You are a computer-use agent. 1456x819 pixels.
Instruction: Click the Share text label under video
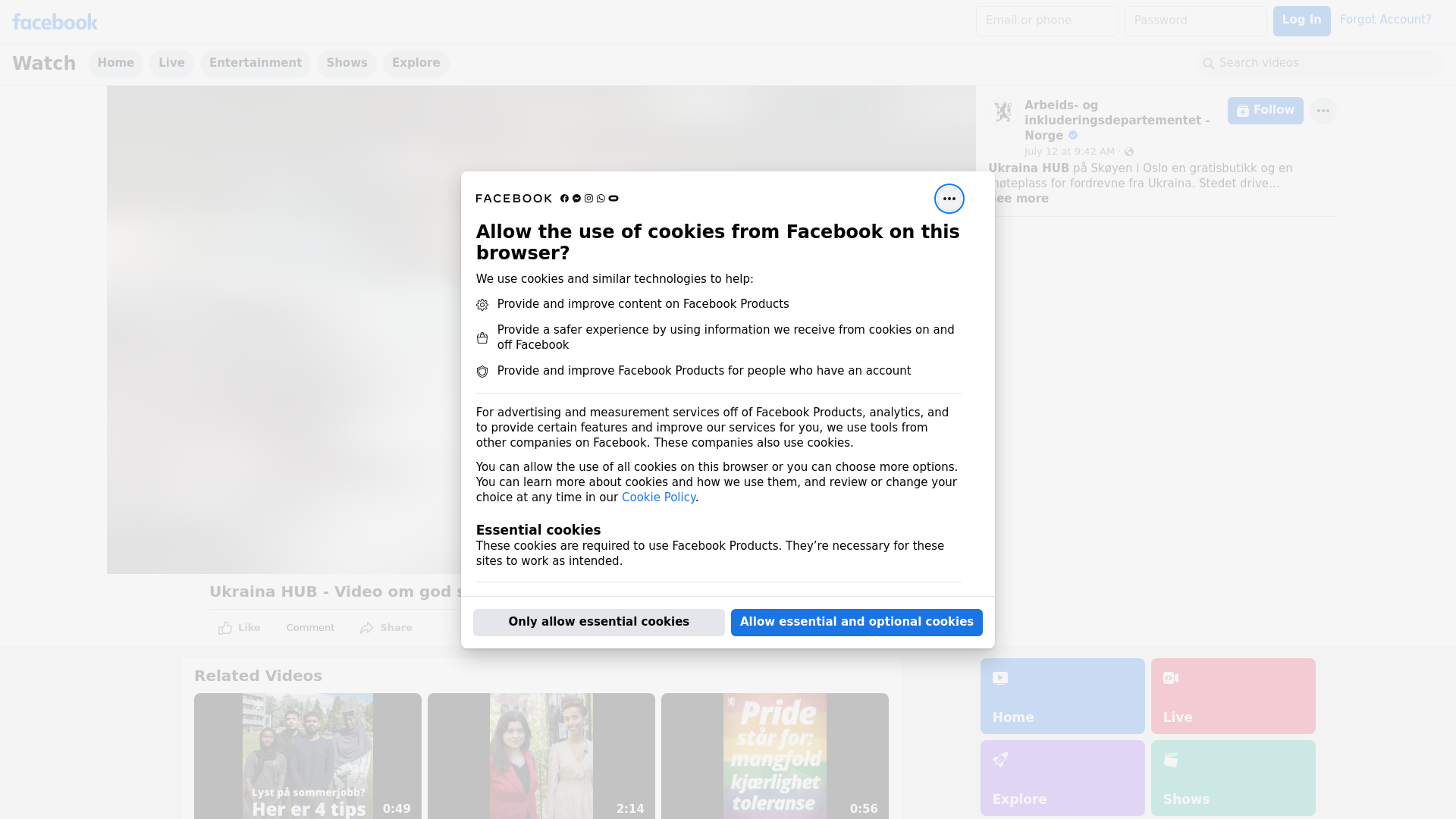pyautogui.click(x=397, y=628)
